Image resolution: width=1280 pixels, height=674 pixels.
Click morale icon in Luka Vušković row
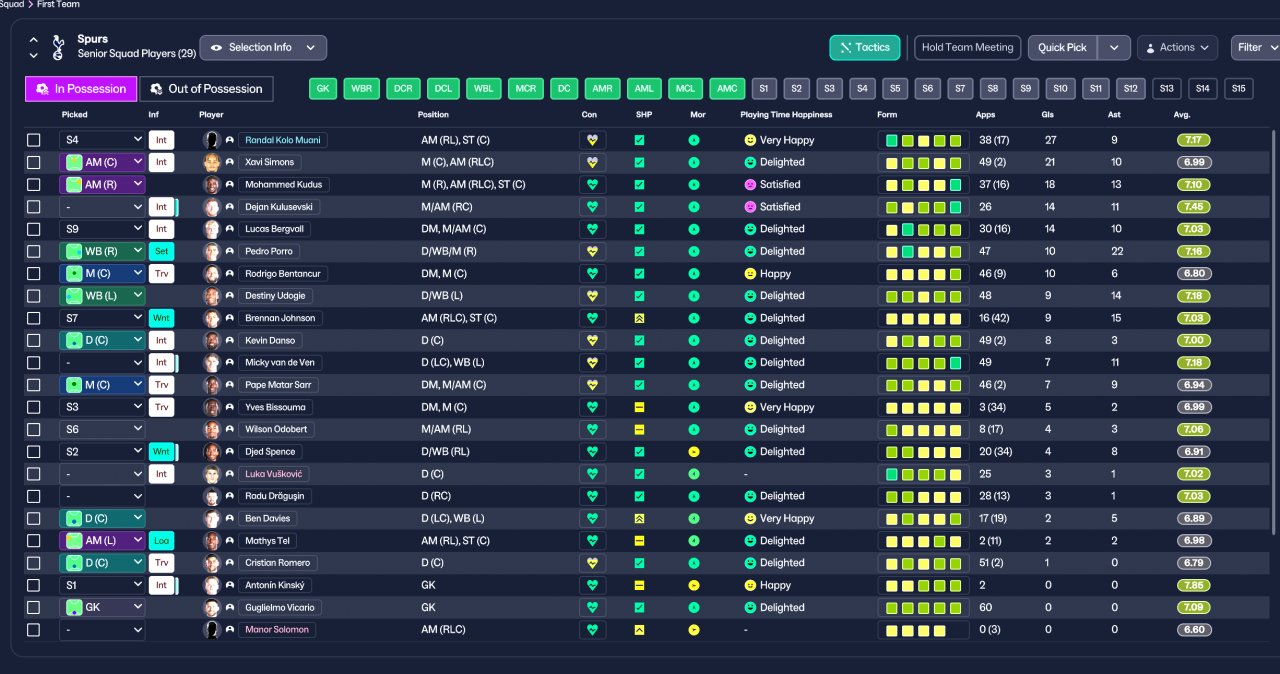(x=694, y=474)
